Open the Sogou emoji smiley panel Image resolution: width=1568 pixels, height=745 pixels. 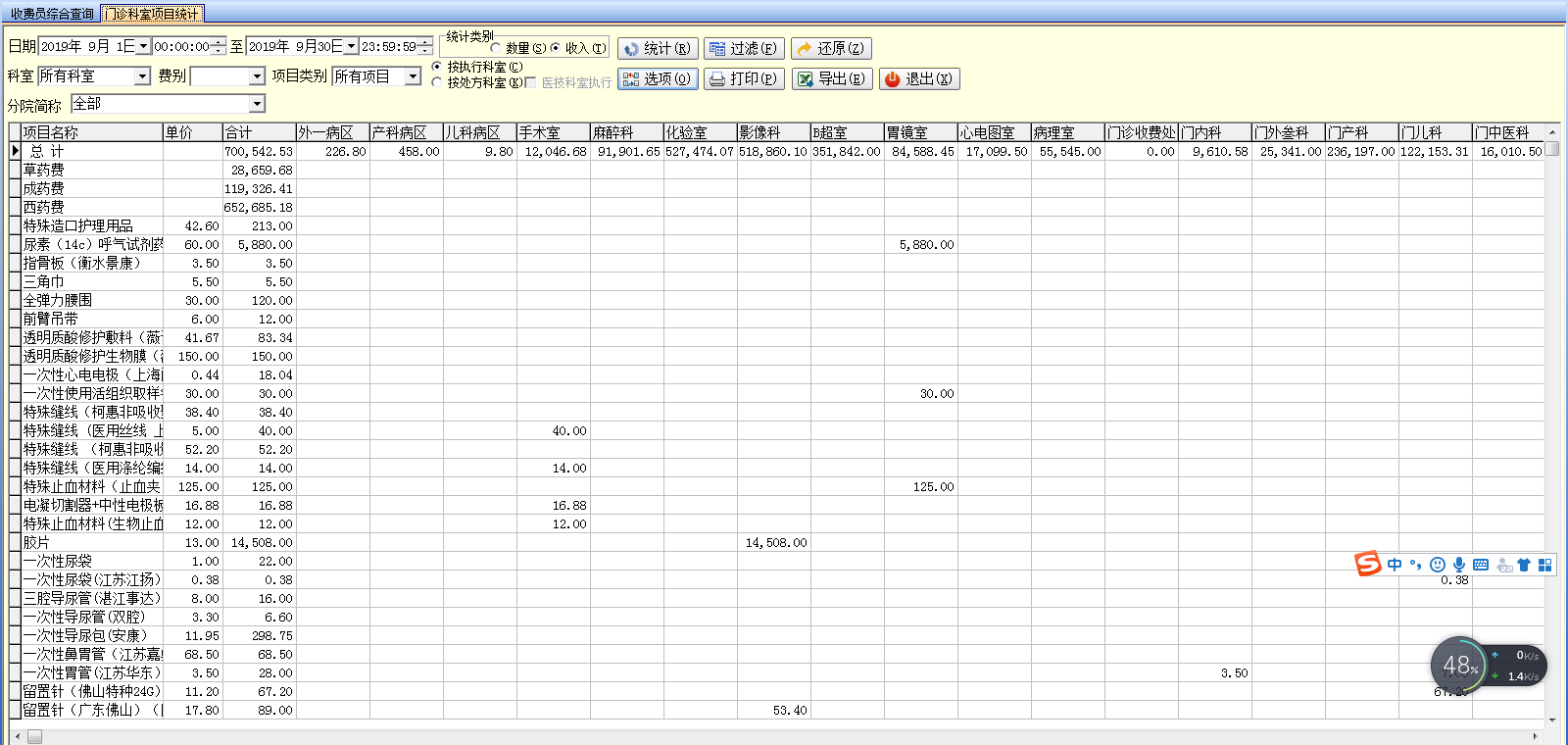(x=1438, y=565)
